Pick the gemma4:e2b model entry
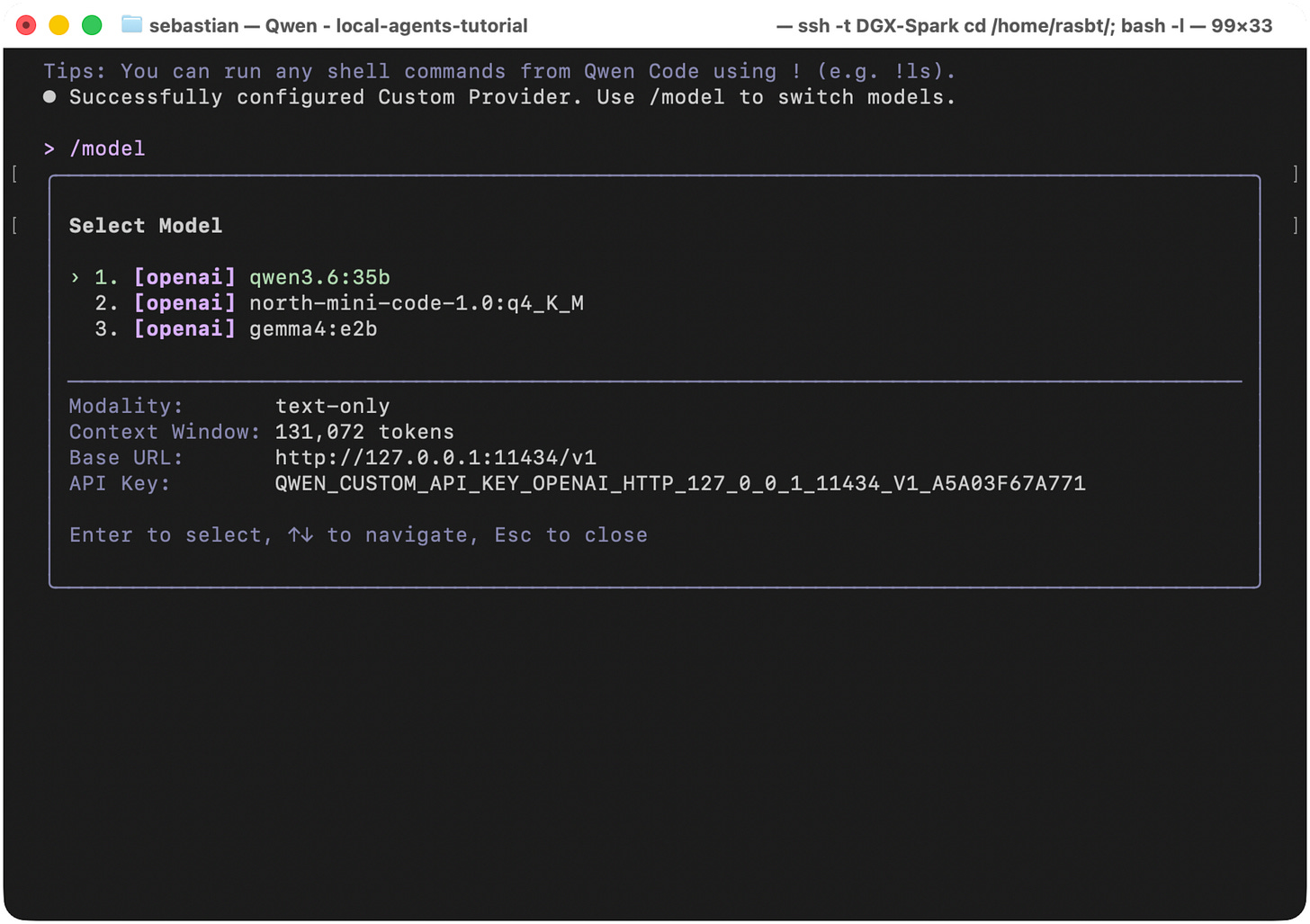 pos(236,329)
